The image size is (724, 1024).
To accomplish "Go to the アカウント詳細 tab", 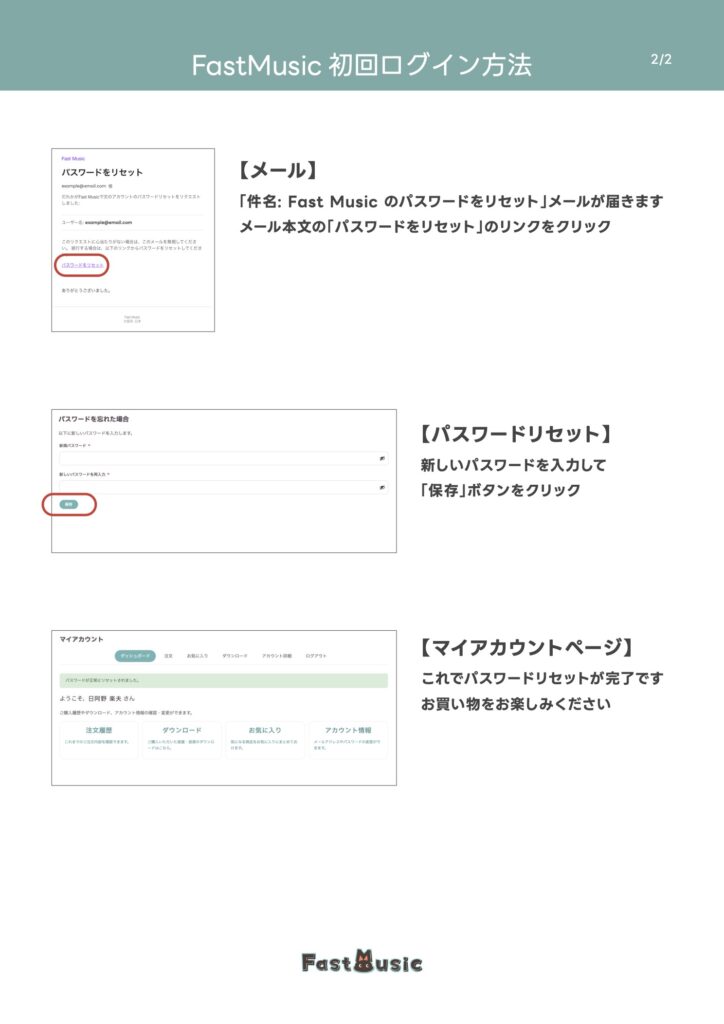I will click(277, 656).
